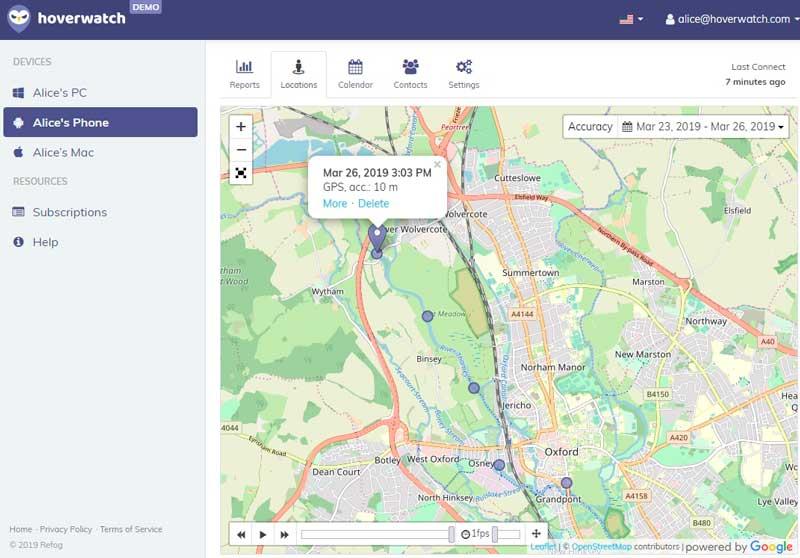
Task: Switch to the Contacts tab
Action: [x=410, y=74]
